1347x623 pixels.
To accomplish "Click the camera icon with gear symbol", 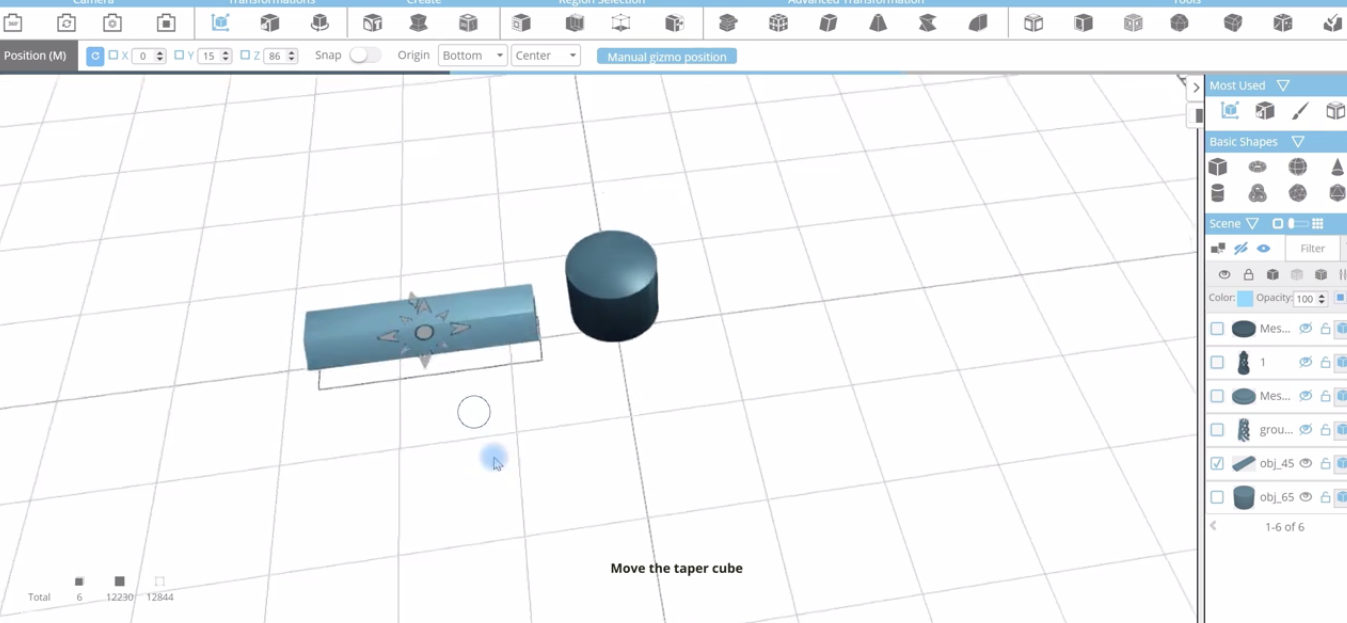I will [113, 22].
